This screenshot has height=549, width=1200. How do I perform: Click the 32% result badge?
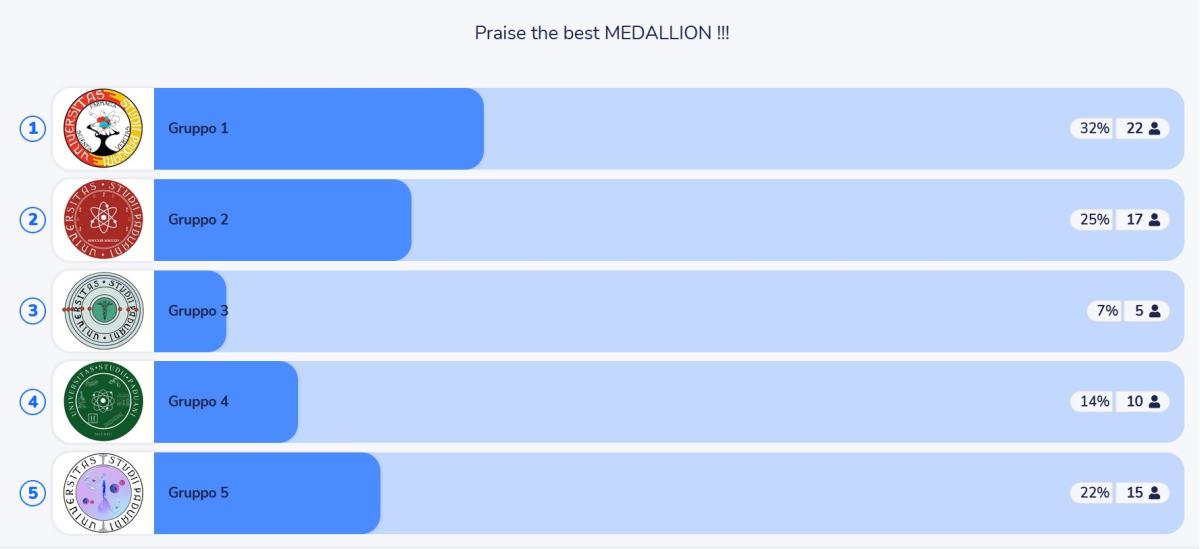click(x=1094, y=129)
